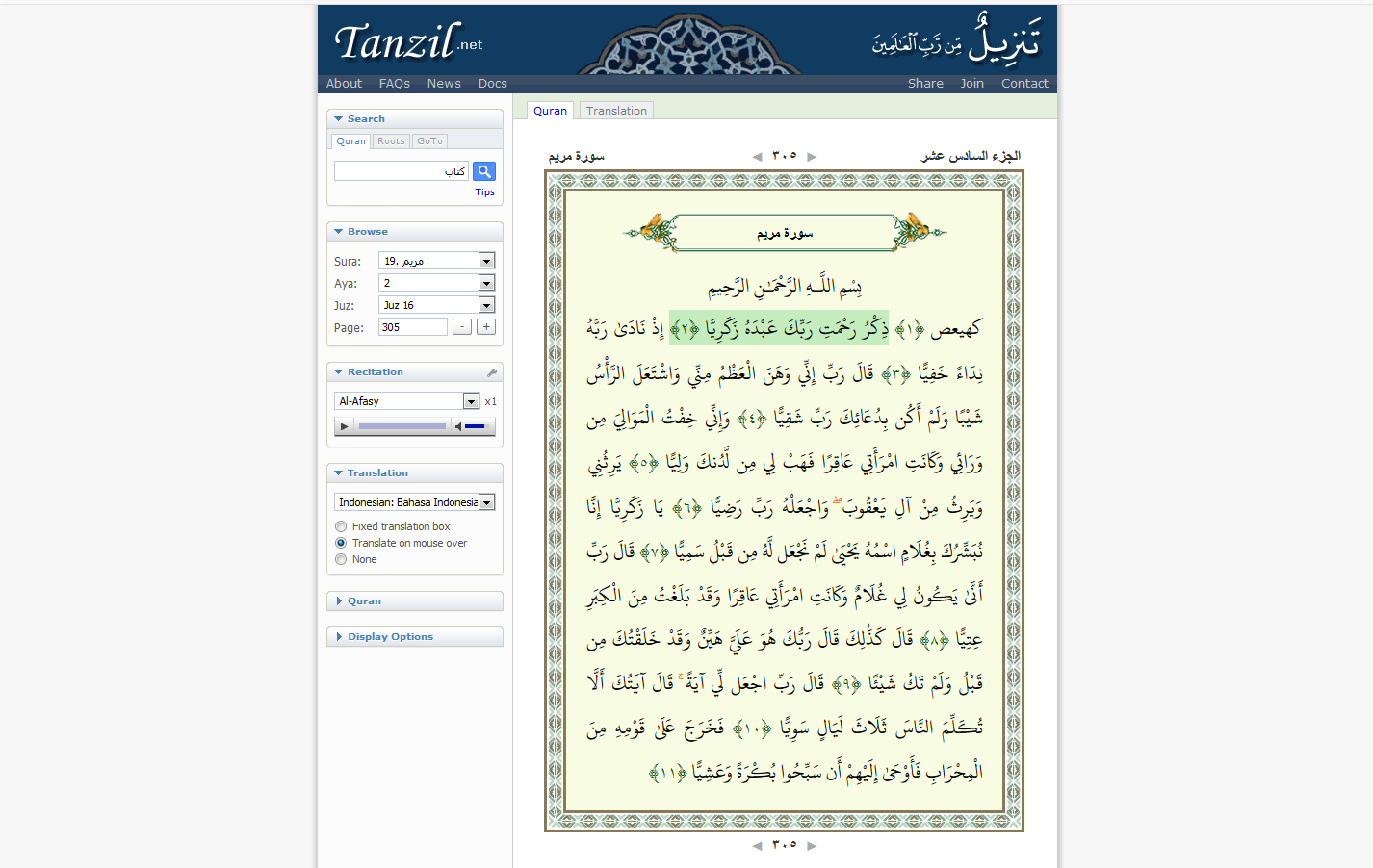This screenshot has width=1373, height=868.
Task: Click the recitation progress bar
Action: click(402, 426)
